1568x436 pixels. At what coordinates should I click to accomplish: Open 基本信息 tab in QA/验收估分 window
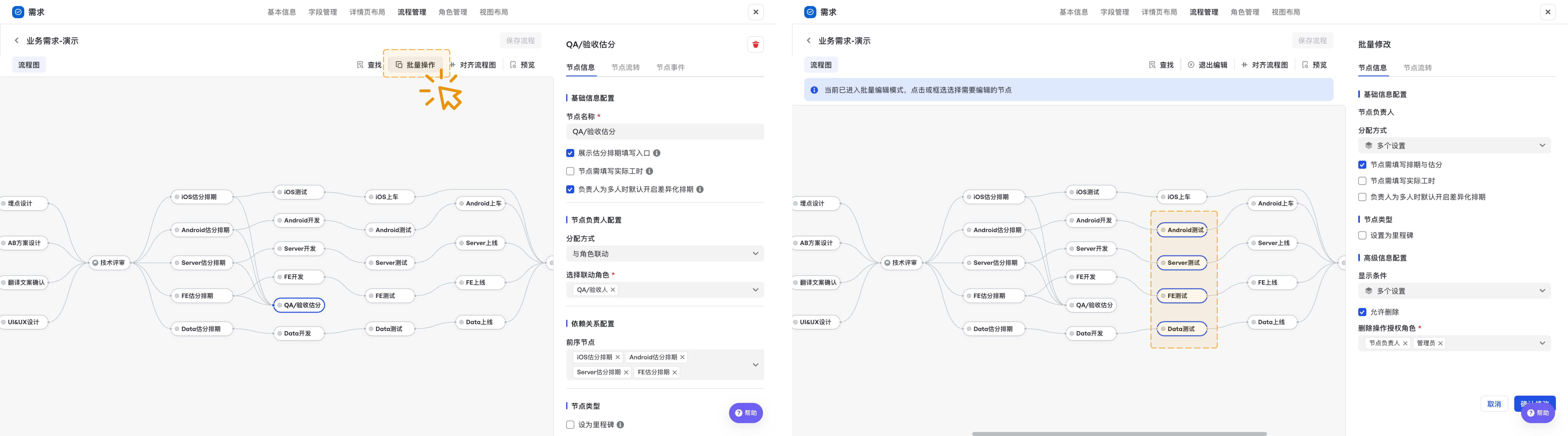tap(282, 12)
